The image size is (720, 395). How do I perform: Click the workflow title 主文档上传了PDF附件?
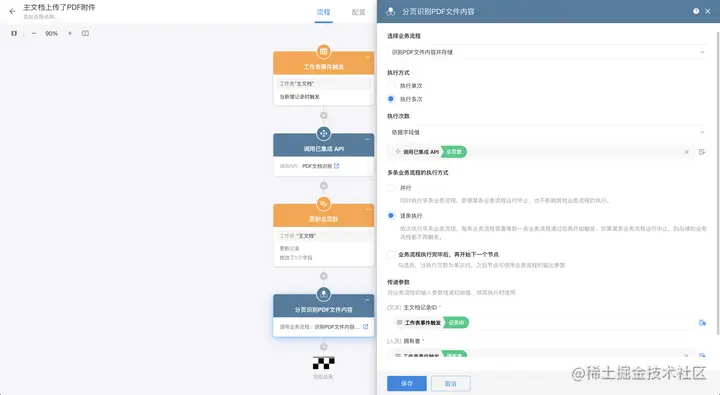point(59,7)
